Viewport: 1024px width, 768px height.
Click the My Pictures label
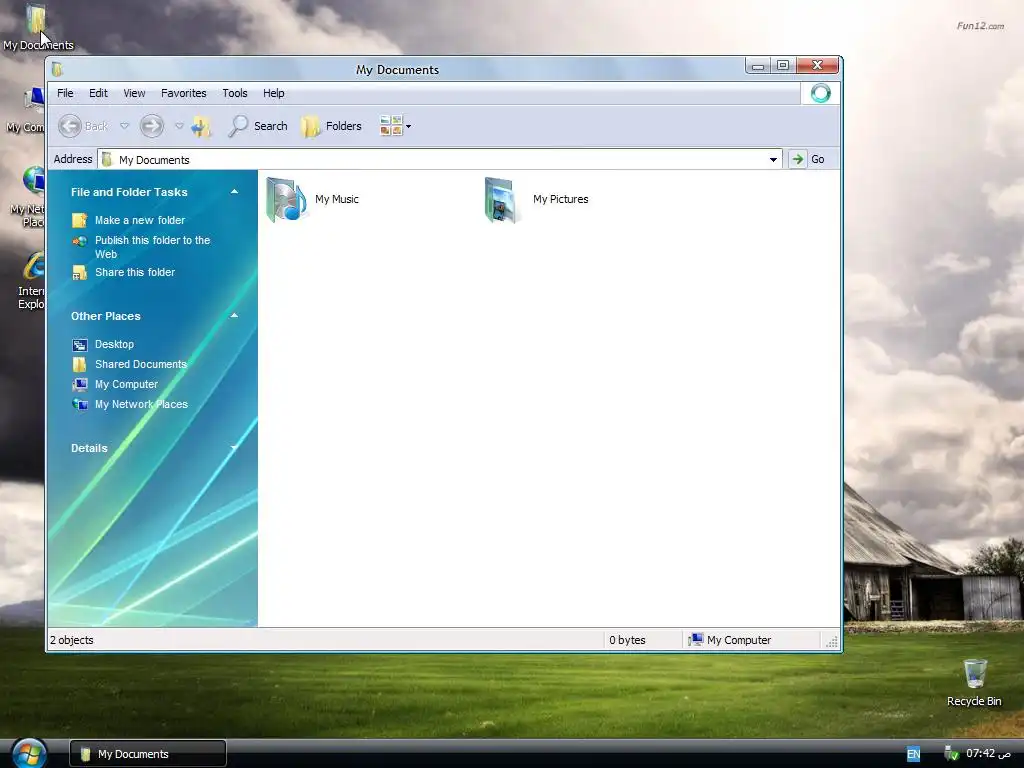pyautogui.click(x=560, y=199)
